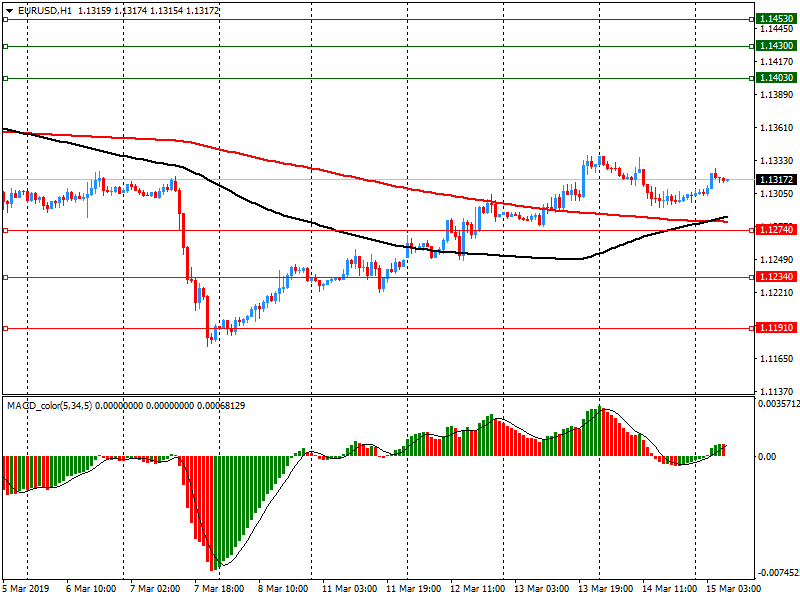This screenshot has width=800, height=600.
Task: Click the 1.12740 red price label
Action: pyautogui.click(x=776, y=230)
